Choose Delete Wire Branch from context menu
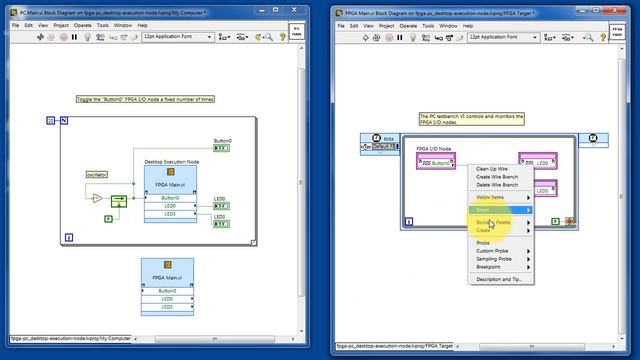 coord(501,185)
